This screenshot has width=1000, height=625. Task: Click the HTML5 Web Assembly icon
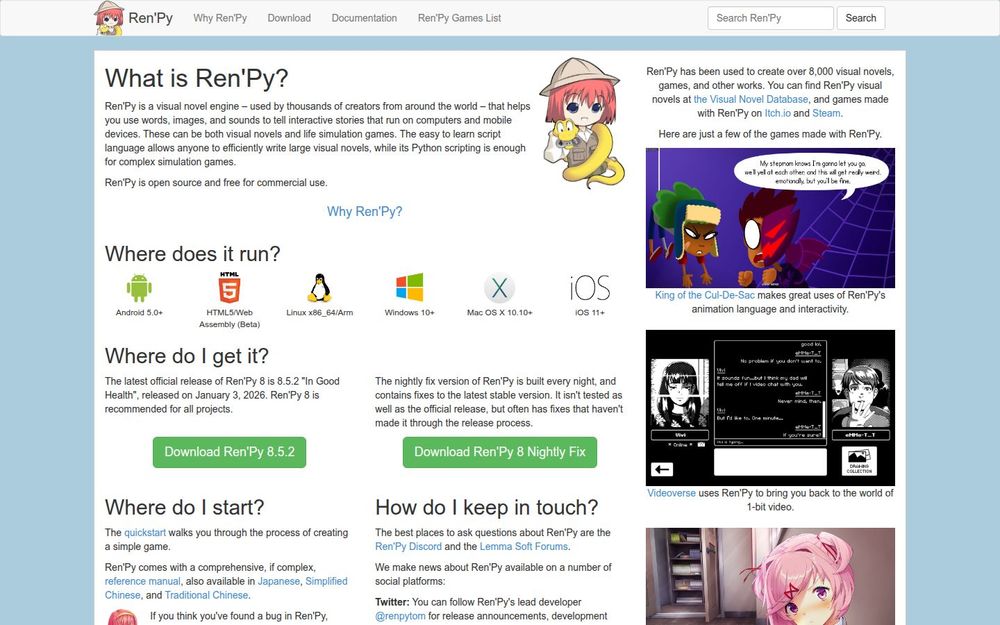click(230, 287)
